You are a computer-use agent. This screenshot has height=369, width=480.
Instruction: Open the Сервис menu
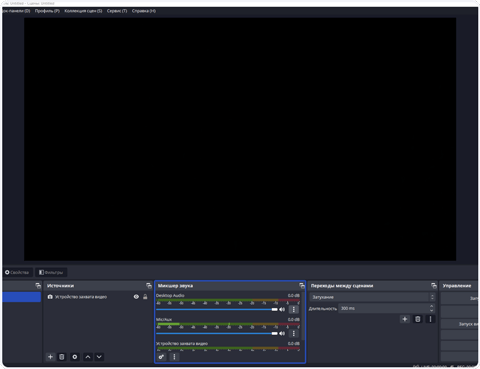[x=117, y=11]
